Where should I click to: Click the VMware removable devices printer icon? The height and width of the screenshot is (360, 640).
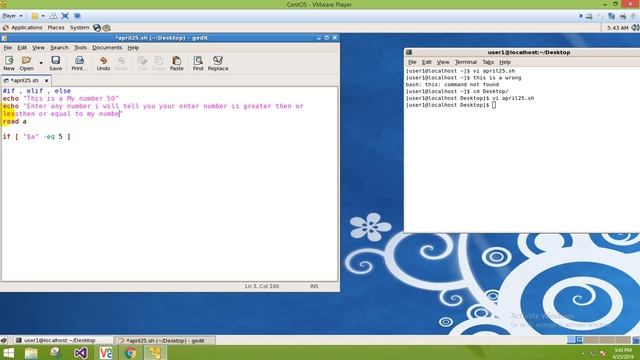[x=622, y=16]
